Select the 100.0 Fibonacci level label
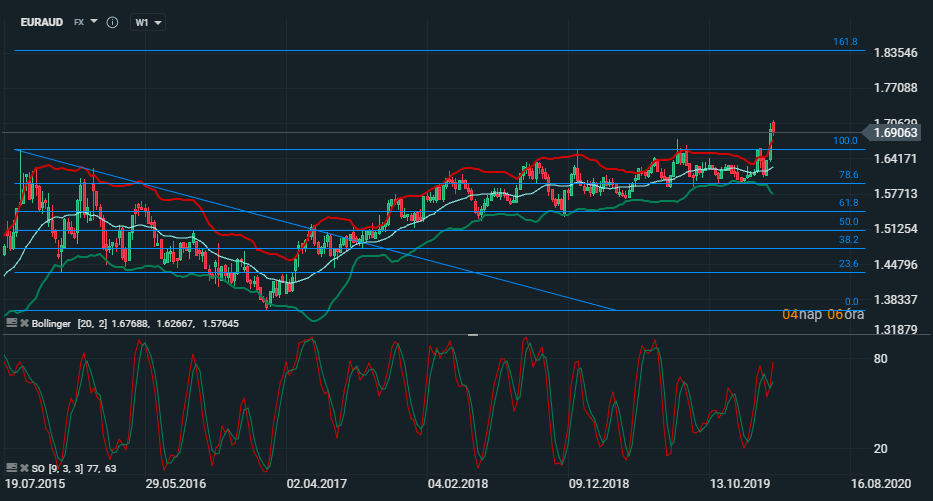This screenshot has height=501, width=933. point(845,141)
